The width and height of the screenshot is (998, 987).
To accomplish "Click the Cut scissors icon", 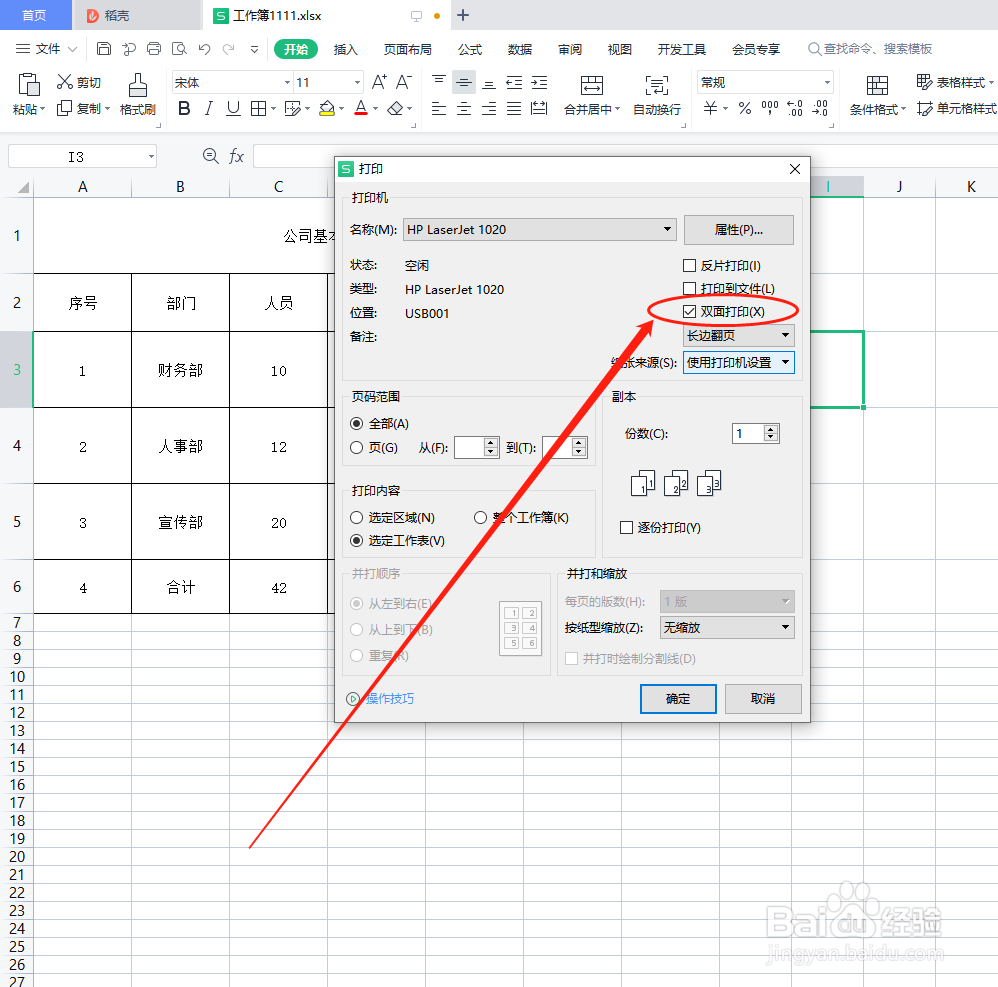I will click(x=64, y=81).
